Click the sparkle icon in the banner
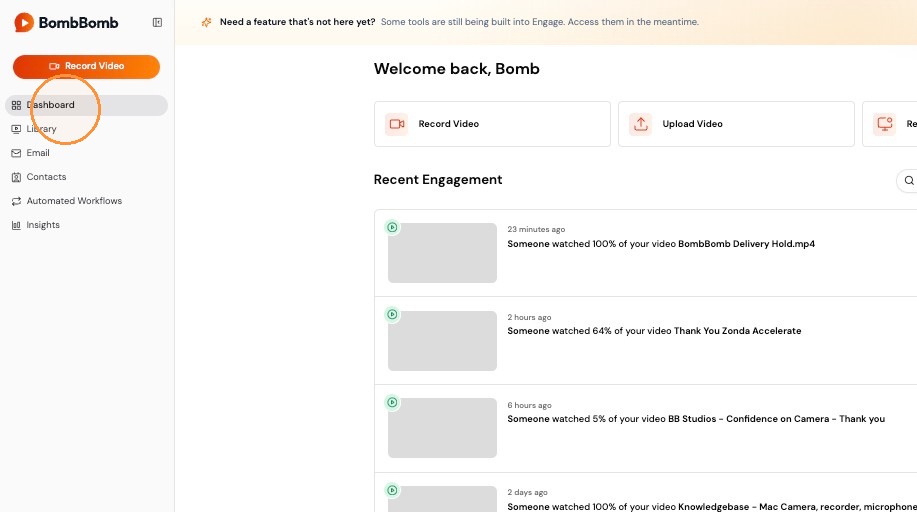 [206, 22]
